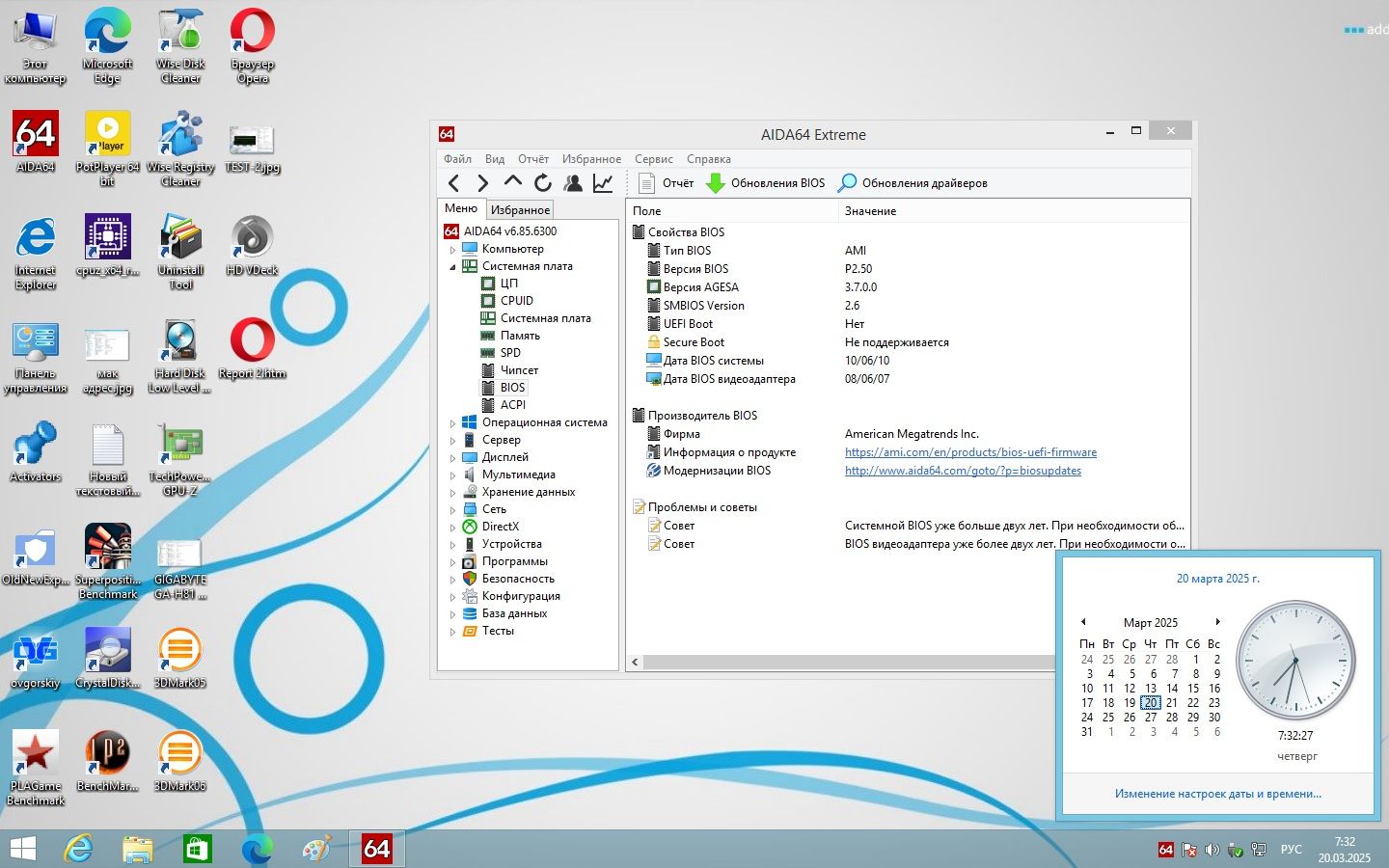The image size is (1389, 868).
Task: Open the Superposition Benchmark desktop icon
Action: click(x=108, y=561)
